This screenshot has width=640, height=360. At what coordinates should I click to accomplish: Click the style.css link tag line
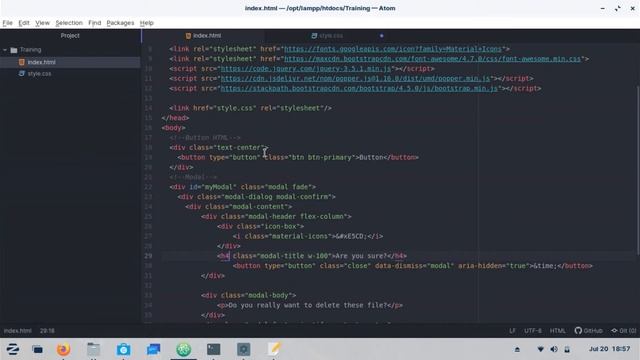[x=250, y=108]
